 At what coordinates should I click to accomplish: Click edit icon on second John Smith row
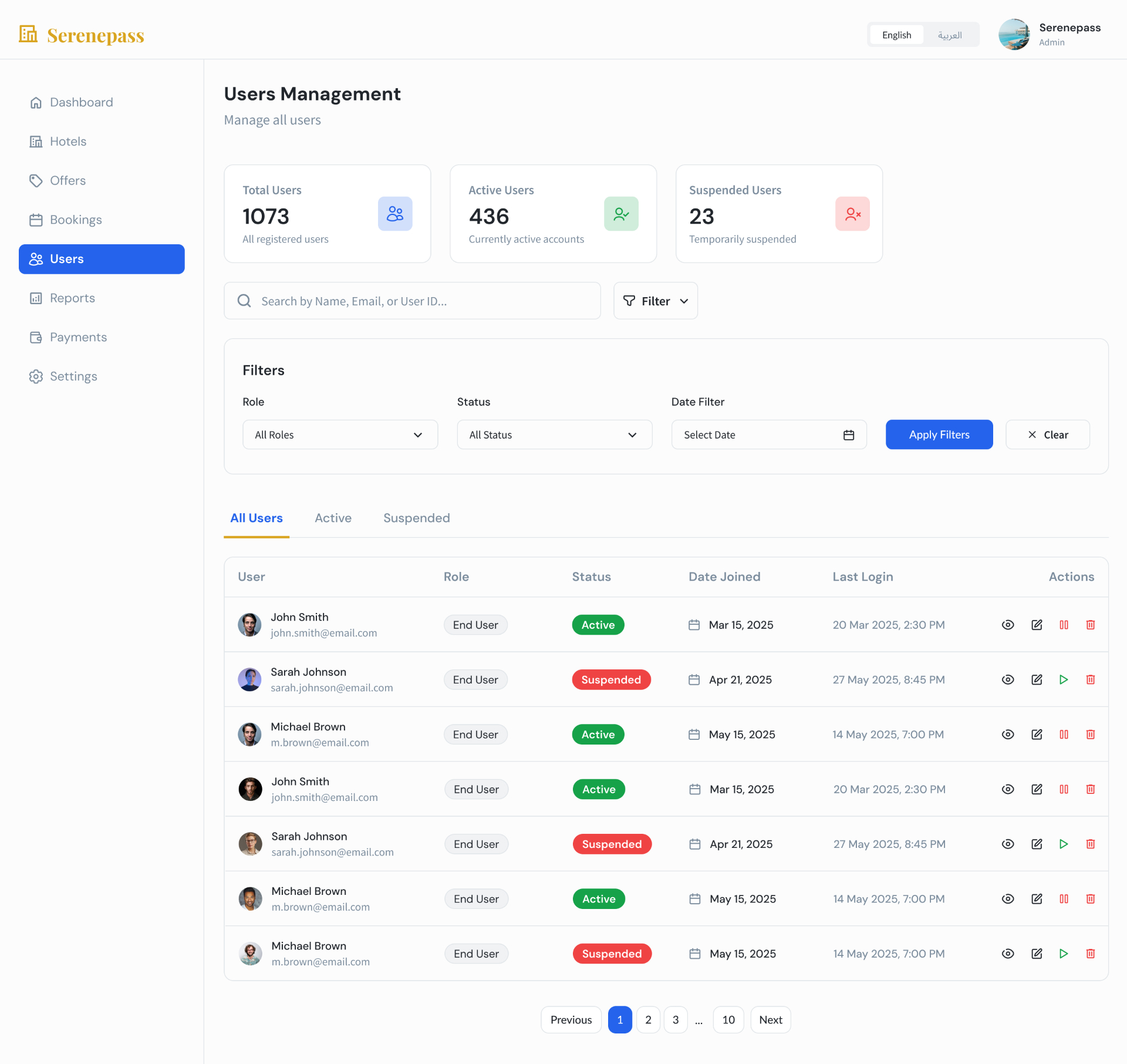(x=1037, y=789)
